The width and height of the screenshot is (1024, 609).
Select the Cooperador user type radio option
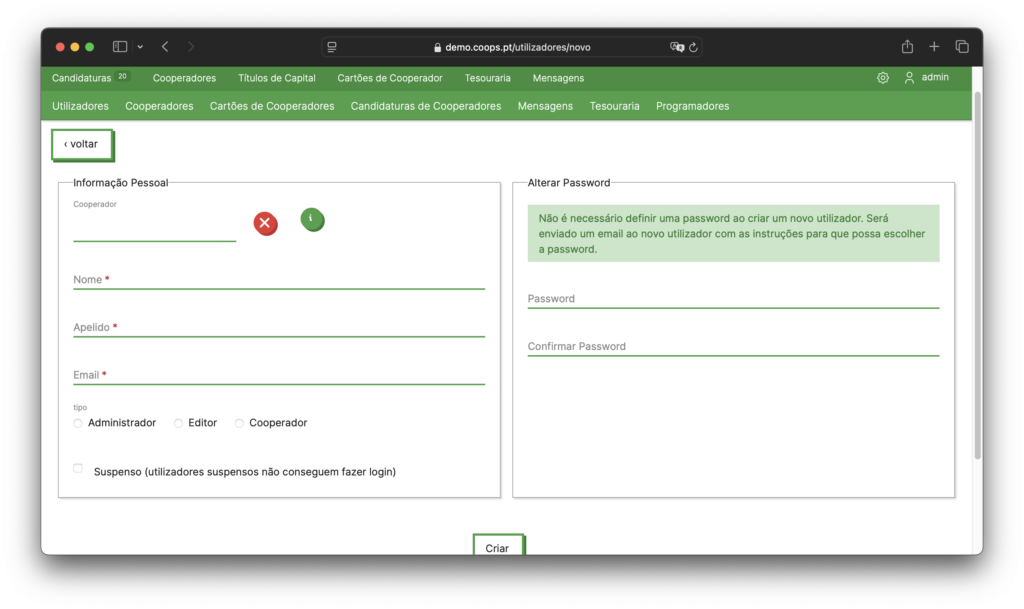[x=240, y=424]
